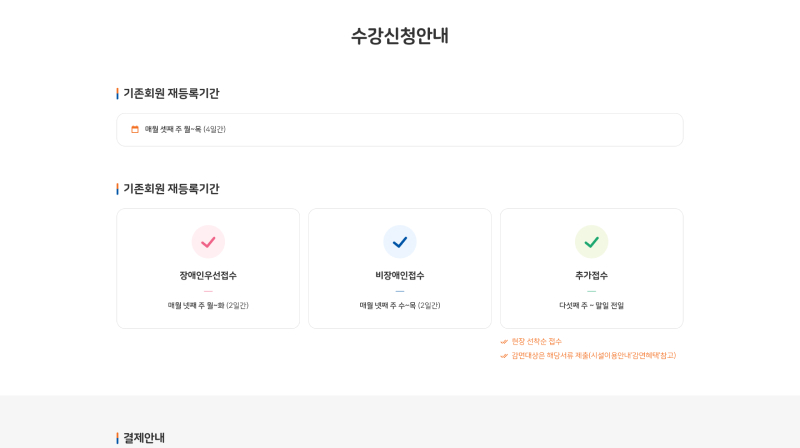The image size is (800, 448).
Task: Click check icon beside 현장 선착순 접수
Action: [504, 342]
